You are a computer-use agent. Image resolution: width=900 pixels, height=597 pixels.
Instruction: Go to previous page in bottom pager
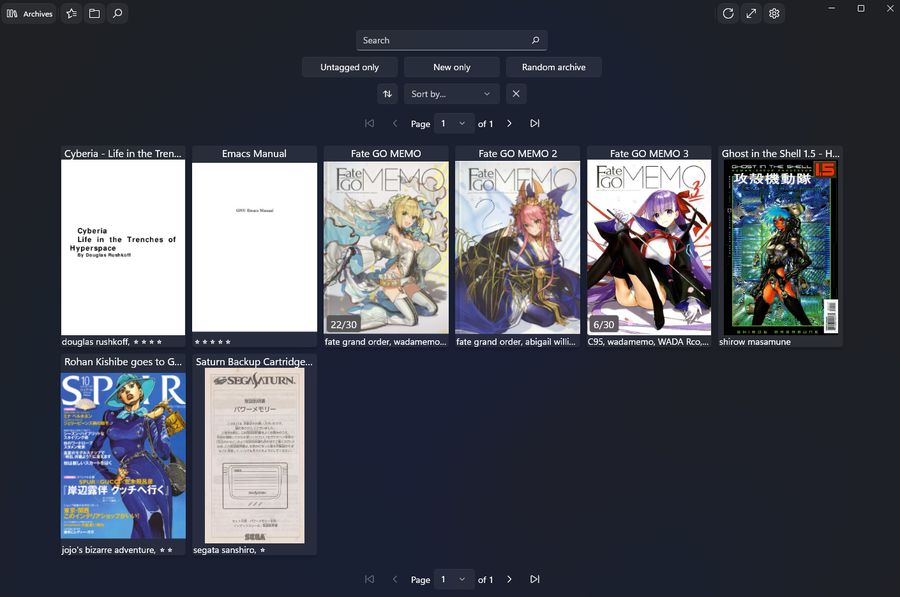(395, 579)
